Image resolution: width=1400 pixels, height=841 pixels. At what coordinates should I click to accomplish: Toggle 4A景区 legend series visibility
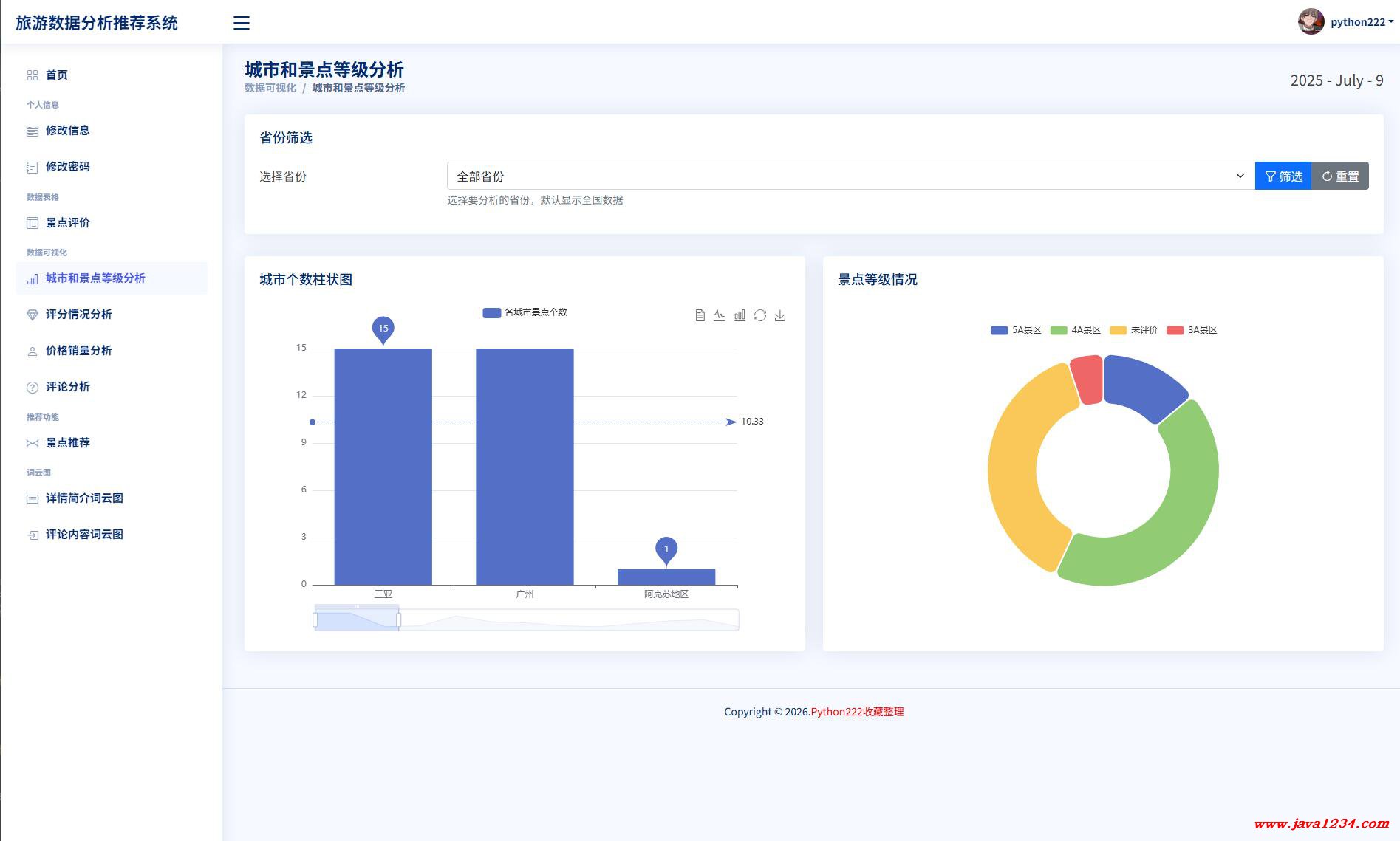(1076, 330)
